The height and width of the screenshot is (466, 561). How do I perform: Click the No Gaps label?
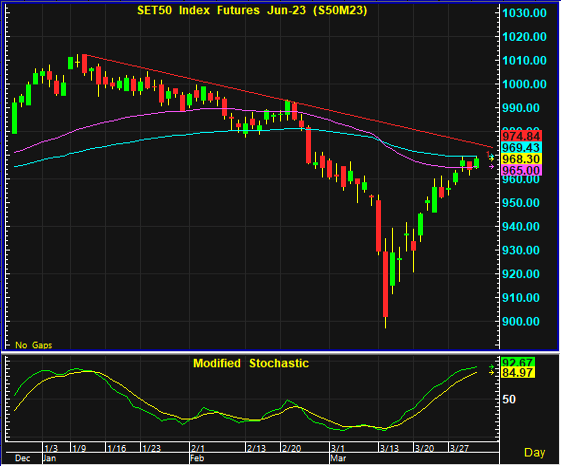(x=34, y=345)
